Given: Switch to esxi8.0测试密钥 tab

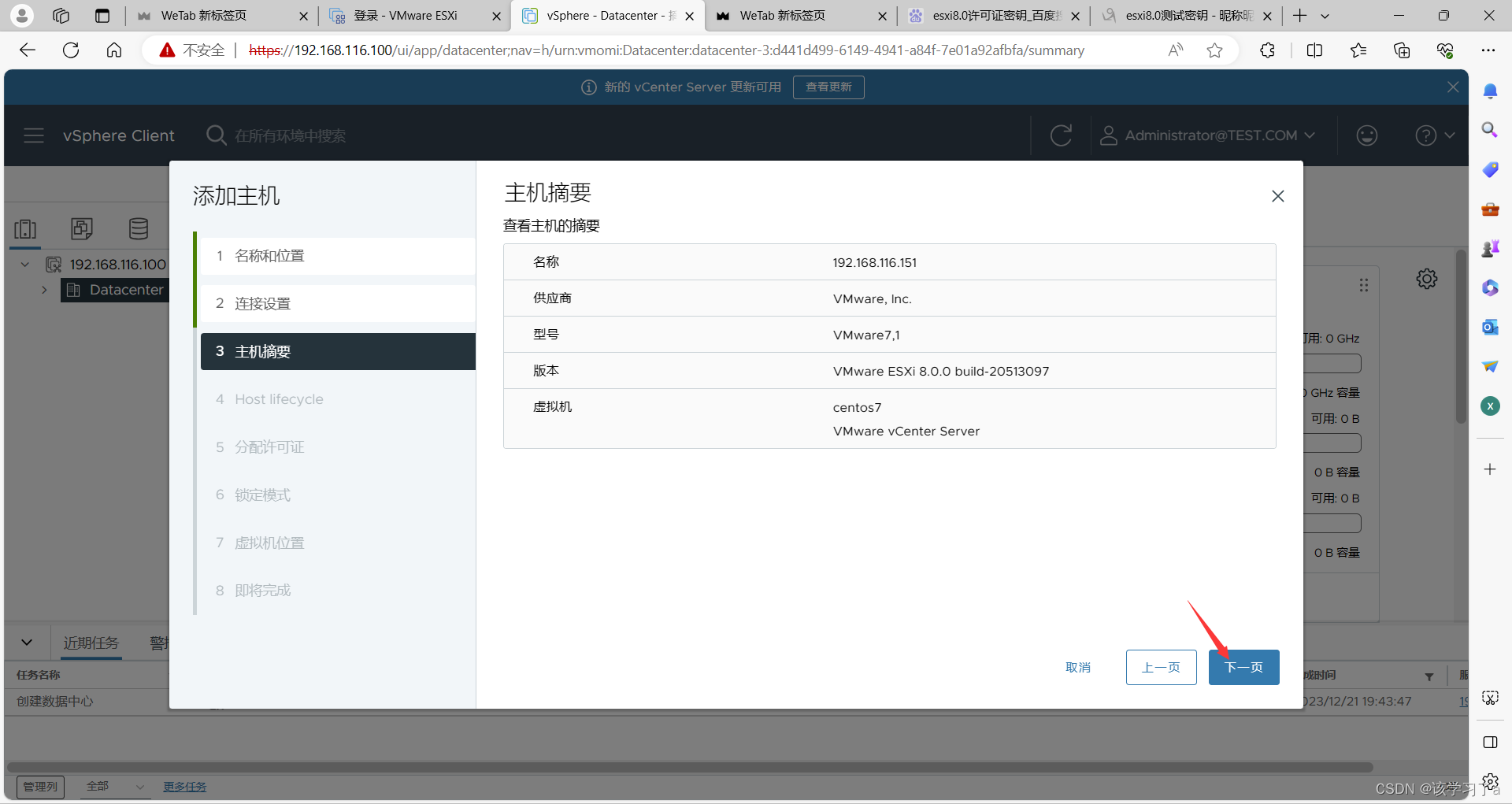Looking at the screenshot, I should (x=1188, y=16).
